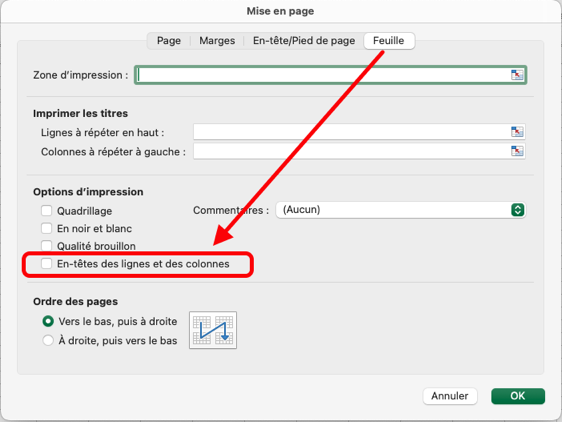This screenshot has width=562, height=422.
Task: Enable the Quadrillage checkbox
Action: tap(46, 210)
